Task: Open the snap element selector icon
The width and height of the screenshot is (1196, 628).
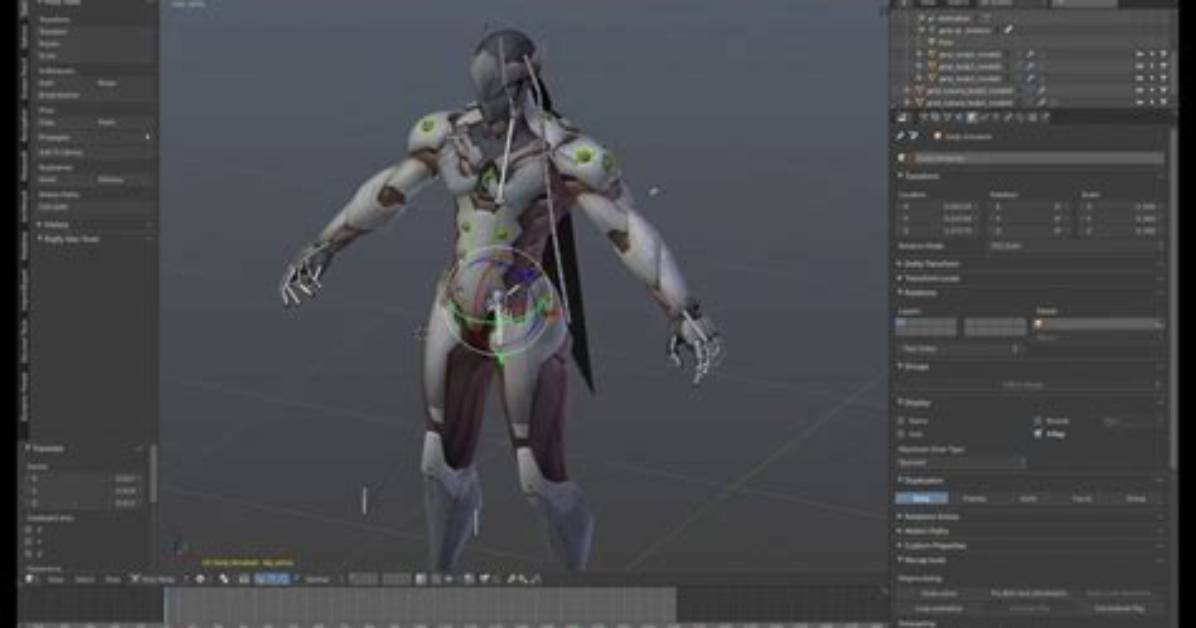Action: pyautogui.click(x=449, y=579)
